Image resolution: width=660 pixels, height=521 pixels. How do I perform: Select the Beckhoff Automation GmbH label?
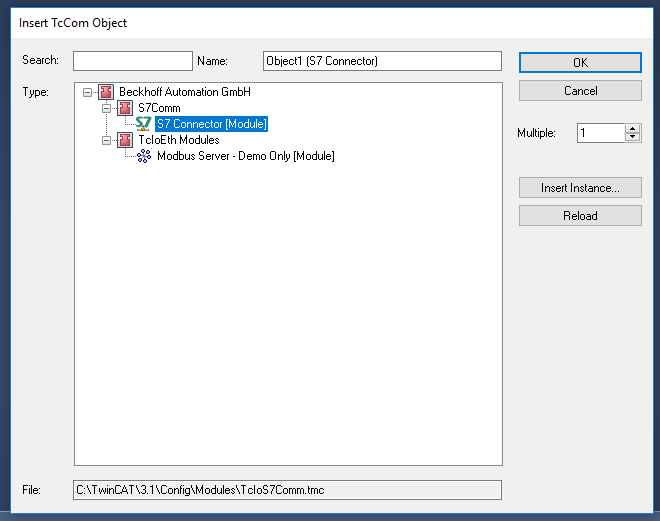tap(185, 92)
